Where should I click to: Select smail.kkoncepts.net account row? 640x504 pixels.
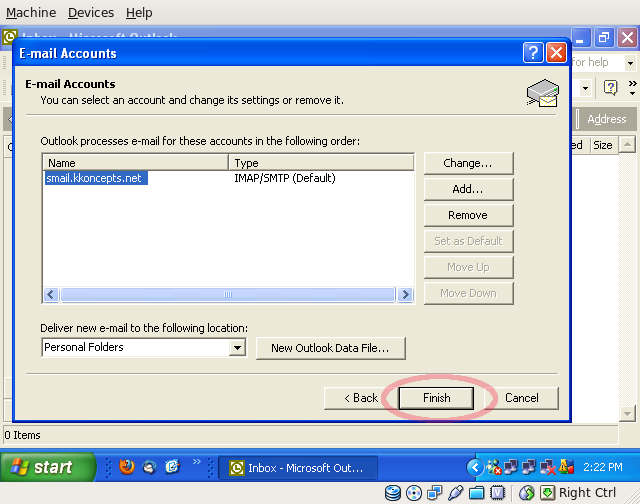96,178
